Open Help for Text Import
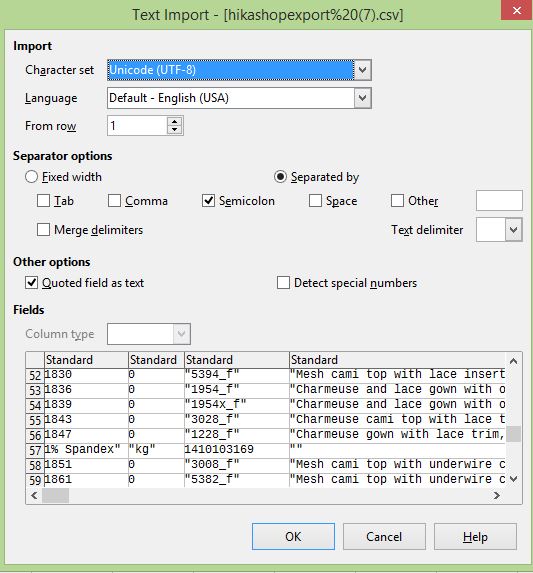This screenshot has width=533, height=573. (x=475, y=536)
